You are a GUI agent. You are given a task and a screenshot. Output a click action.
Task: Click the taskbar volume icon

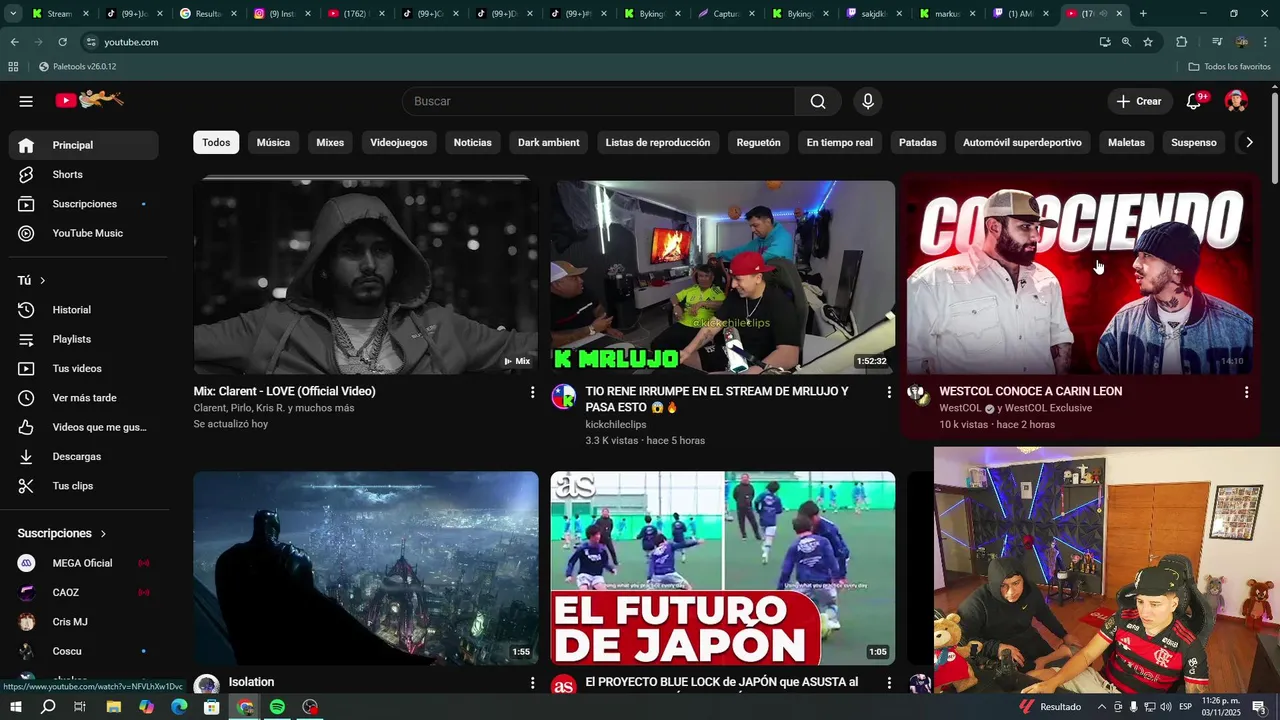tap(1166, 707)
